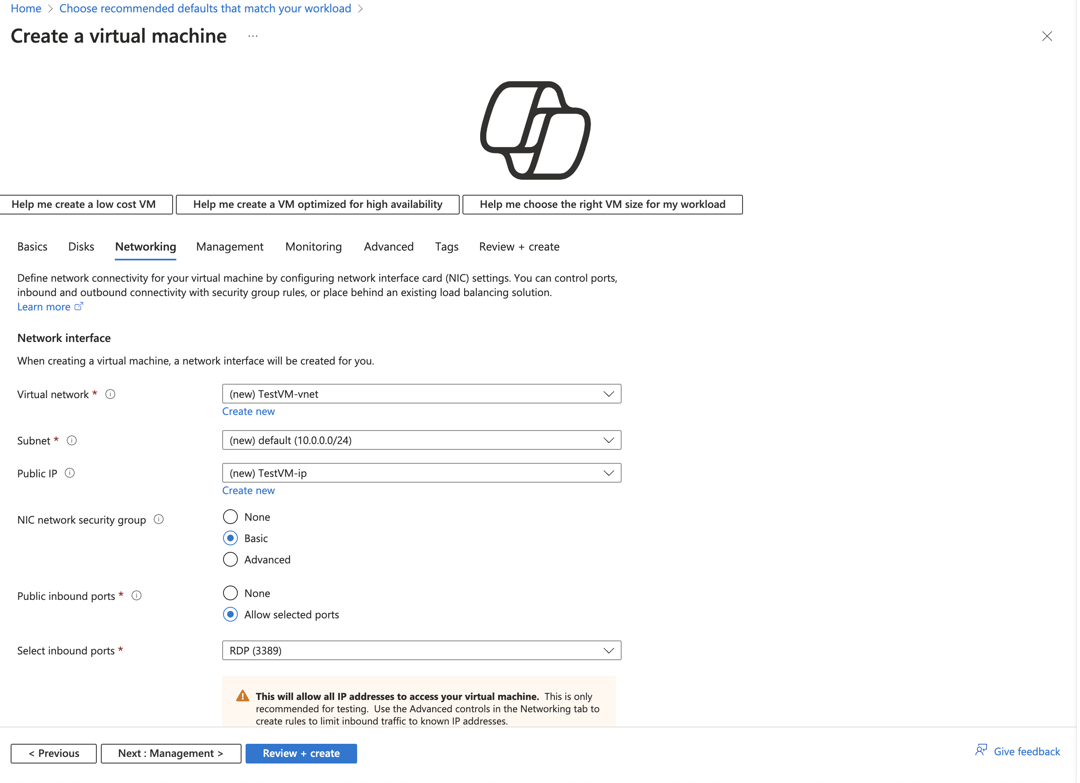This screenshot has width=1080, height=783.
Task: Click Create new under Virtual network
Action: click(248, 411)
